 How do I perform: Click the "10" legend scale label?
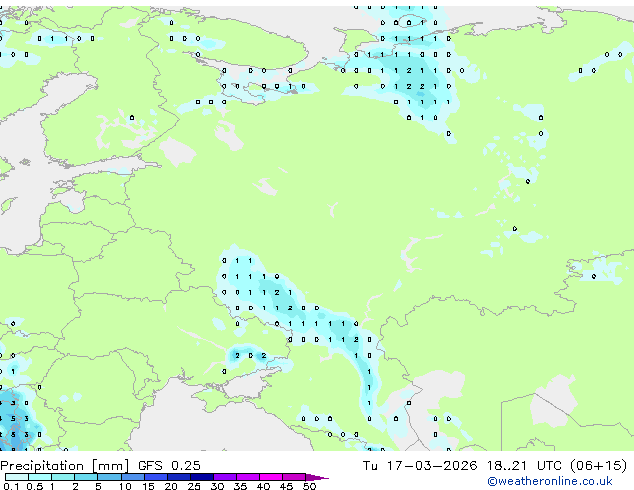[125, 486]
